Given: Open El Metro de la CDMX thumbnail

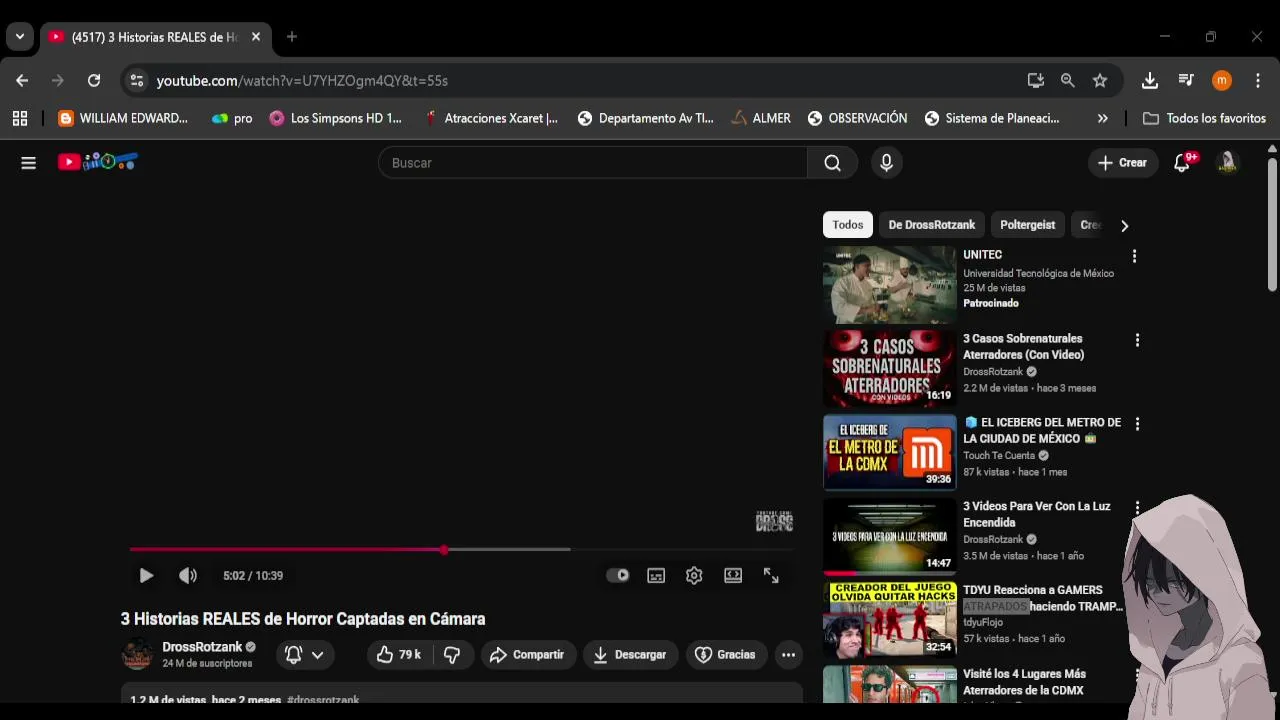Looking at the screenshot, I should coord(889,452).
